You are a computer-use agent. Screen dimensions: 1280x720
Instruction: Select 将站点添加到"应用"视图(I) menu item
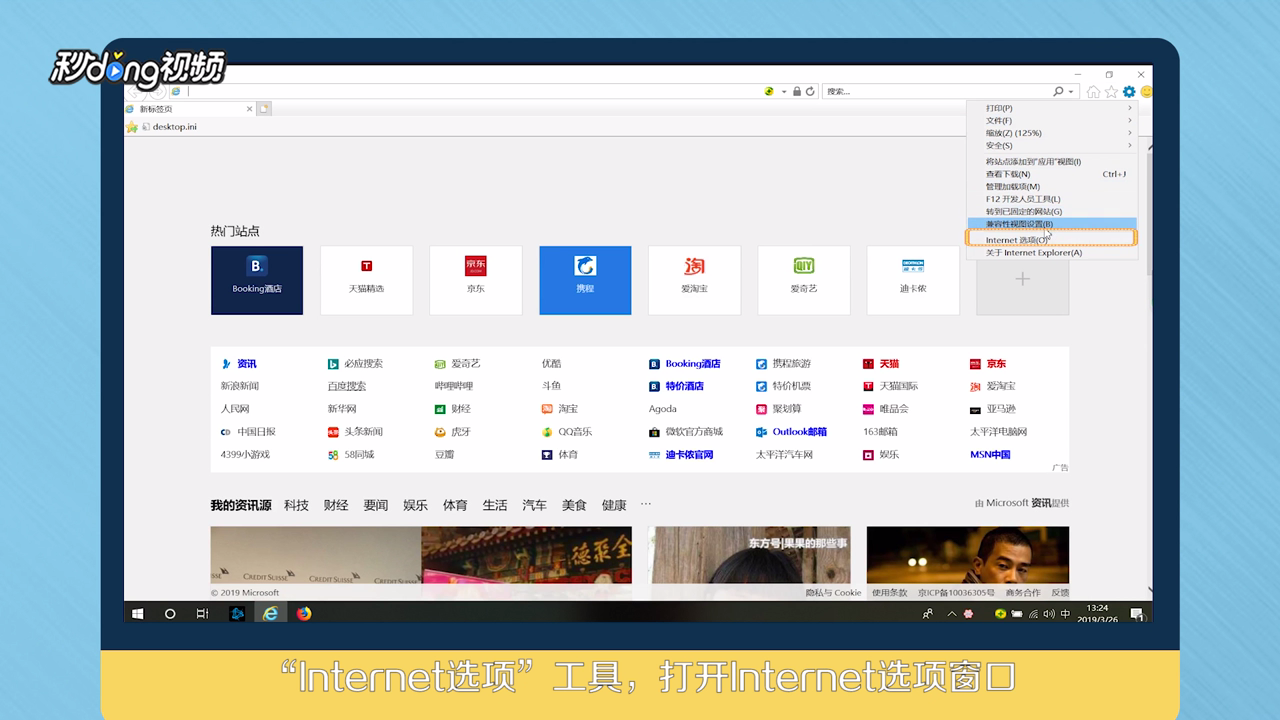click(x=1052, y=161)
